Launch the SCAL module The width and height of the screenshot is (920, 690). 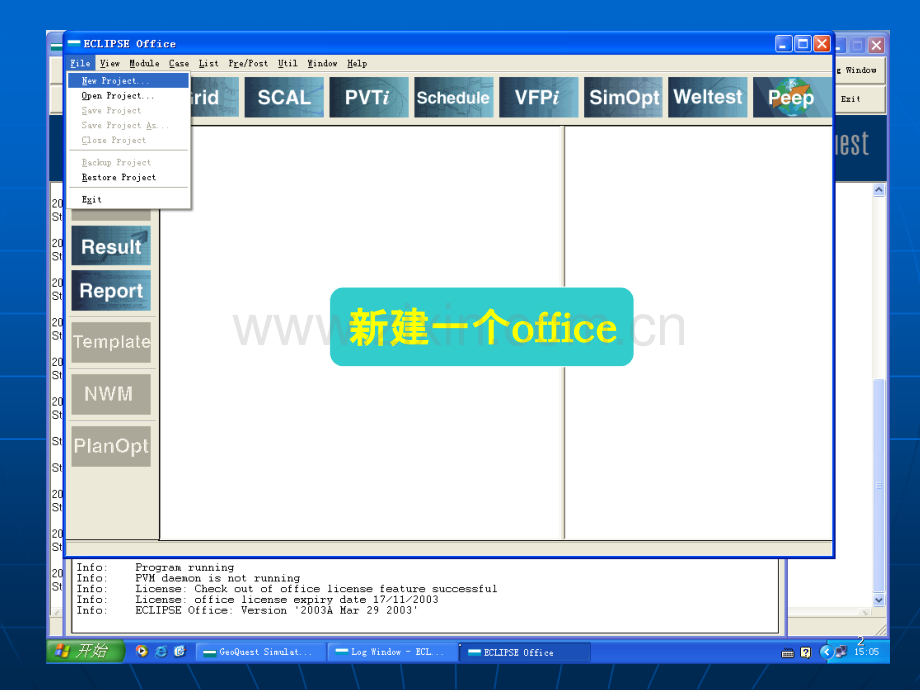[284, 97]
